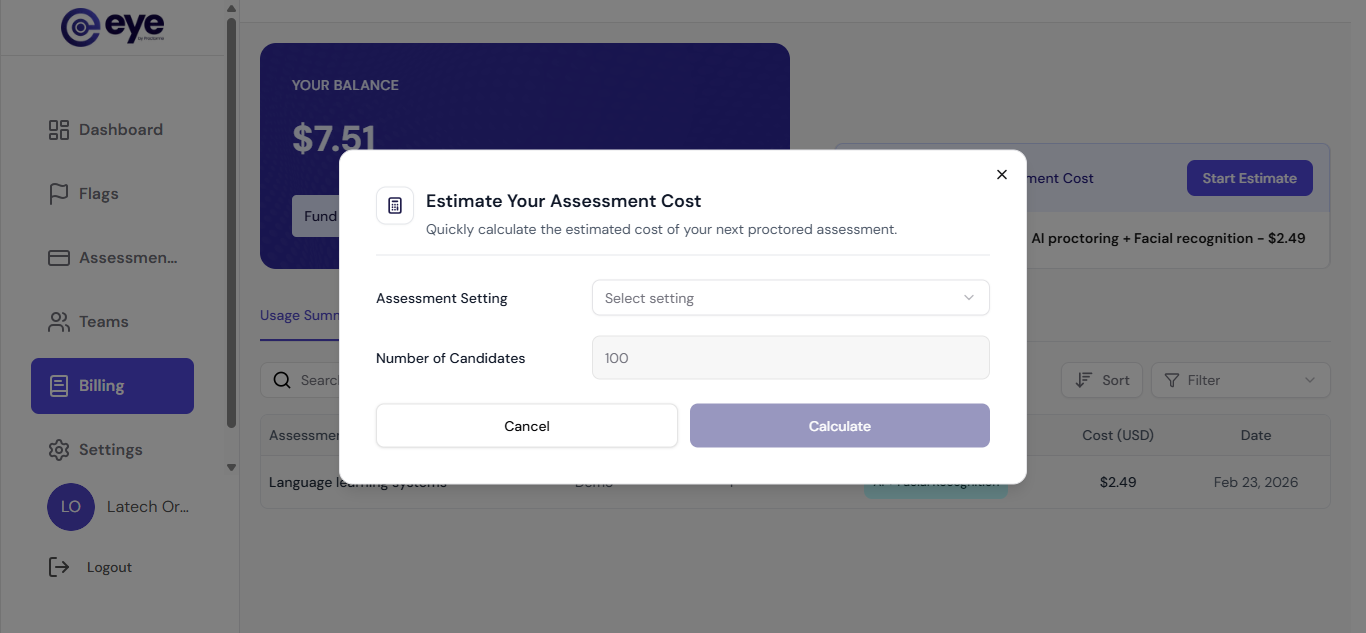Image resolution: width=1366 pixels, height=633 pixels.
Task: Click the Dashboard grid icon in sidebar
Action: click(x=59, y=130)
